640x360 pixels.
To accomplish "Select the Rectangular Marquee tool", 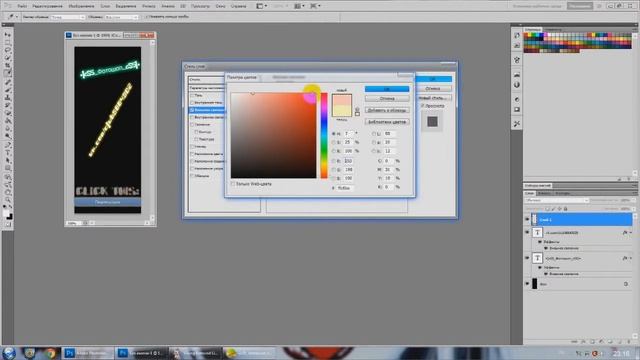I will point(7,42).
